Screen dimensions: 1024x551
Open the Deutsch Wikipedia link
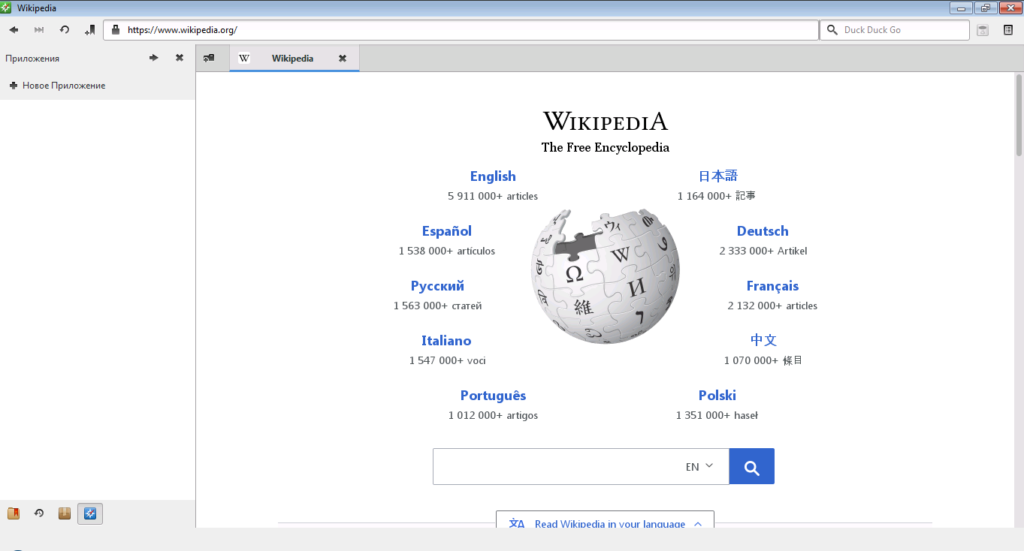763,231
